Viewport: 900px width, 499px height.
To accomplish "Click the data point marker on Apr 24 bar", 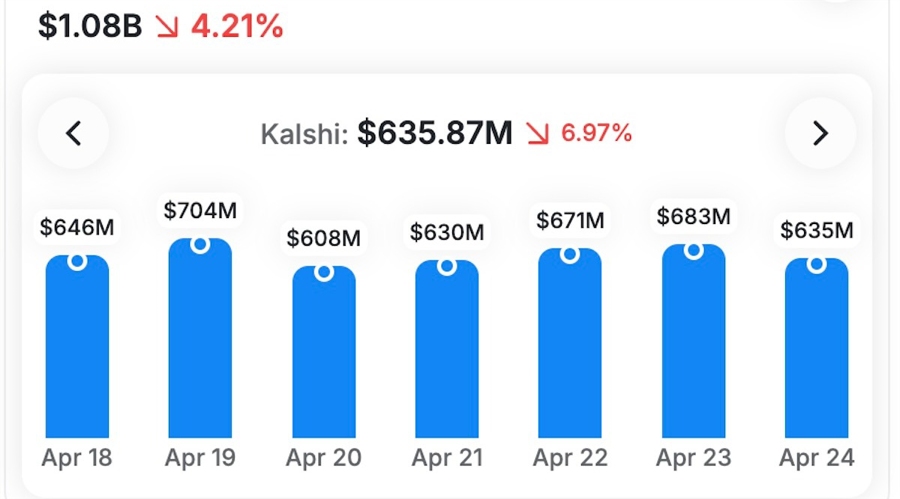I will point(817,264).
